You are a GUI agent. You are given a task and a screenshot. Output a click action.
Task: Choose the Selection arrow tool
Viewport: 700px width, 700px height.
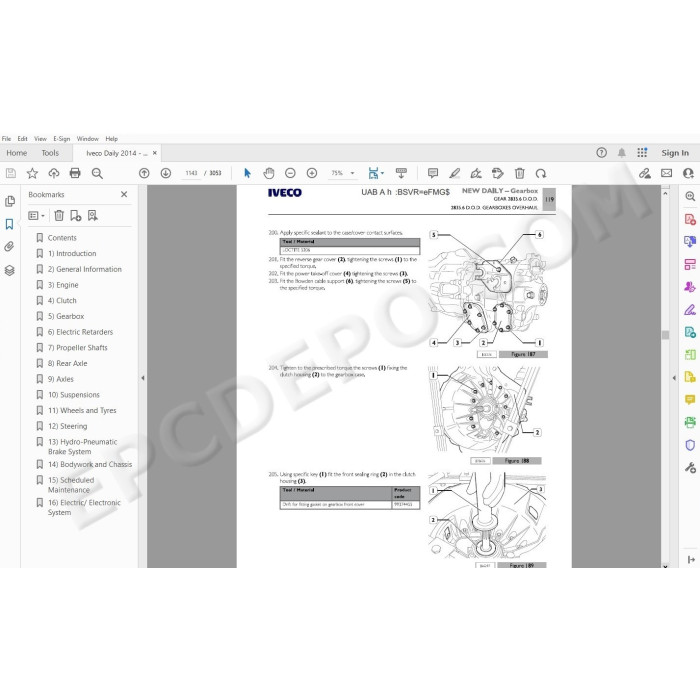tap(247, 173)
